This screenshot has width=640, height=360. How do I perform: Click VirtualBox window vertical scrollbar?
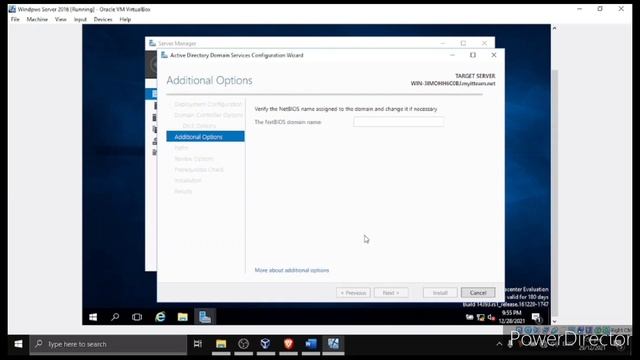click(554, 192)
